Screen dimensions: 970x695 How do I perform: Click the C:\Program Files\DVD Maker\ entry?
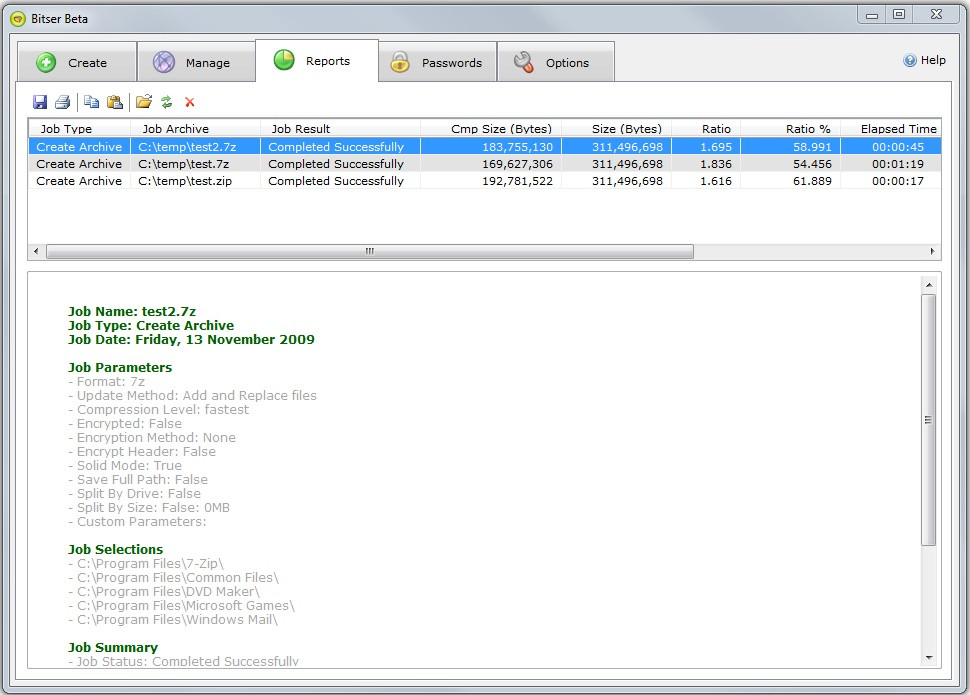click(x=164, y=592)
